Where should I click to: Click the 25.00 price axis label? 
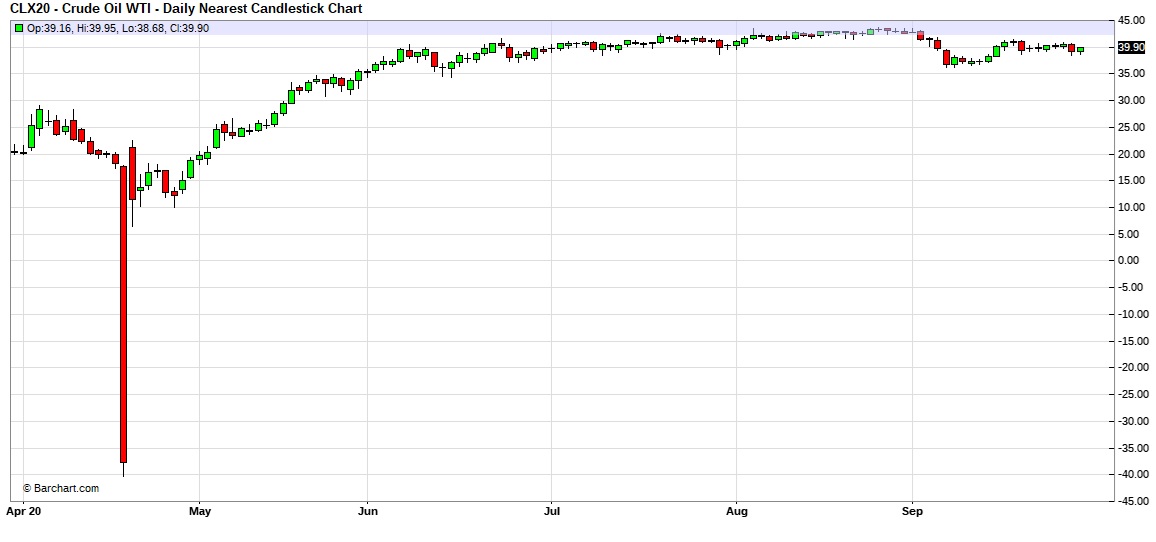[x=1132, y=128]
